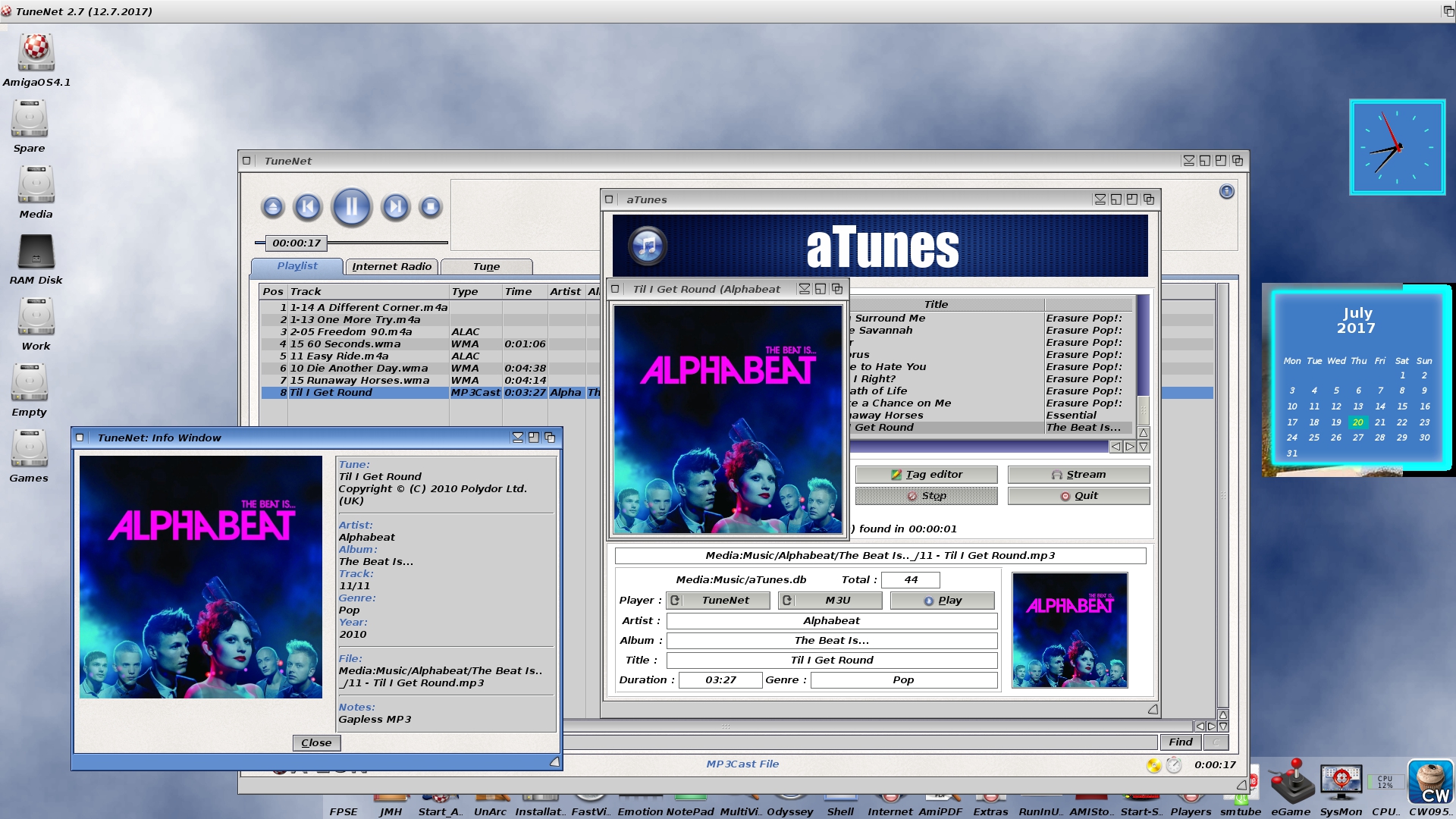This screenshot has height=819, width=1456.
Task: Click the Play button in aTunes
Action: coord(942,601)
